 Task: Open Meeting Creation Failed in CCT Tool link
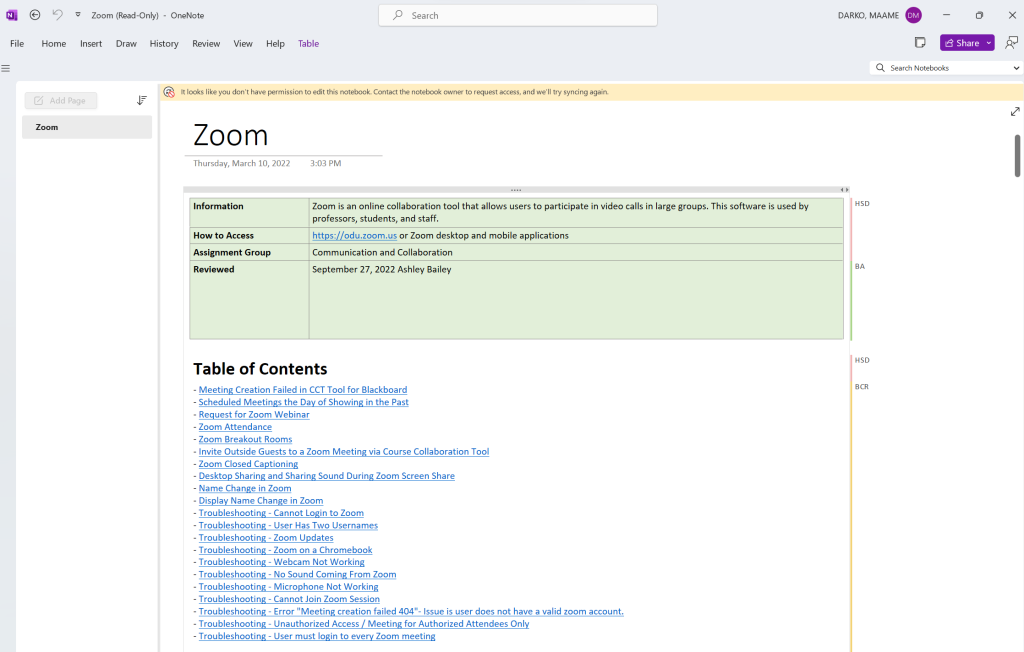pos(303,390)
